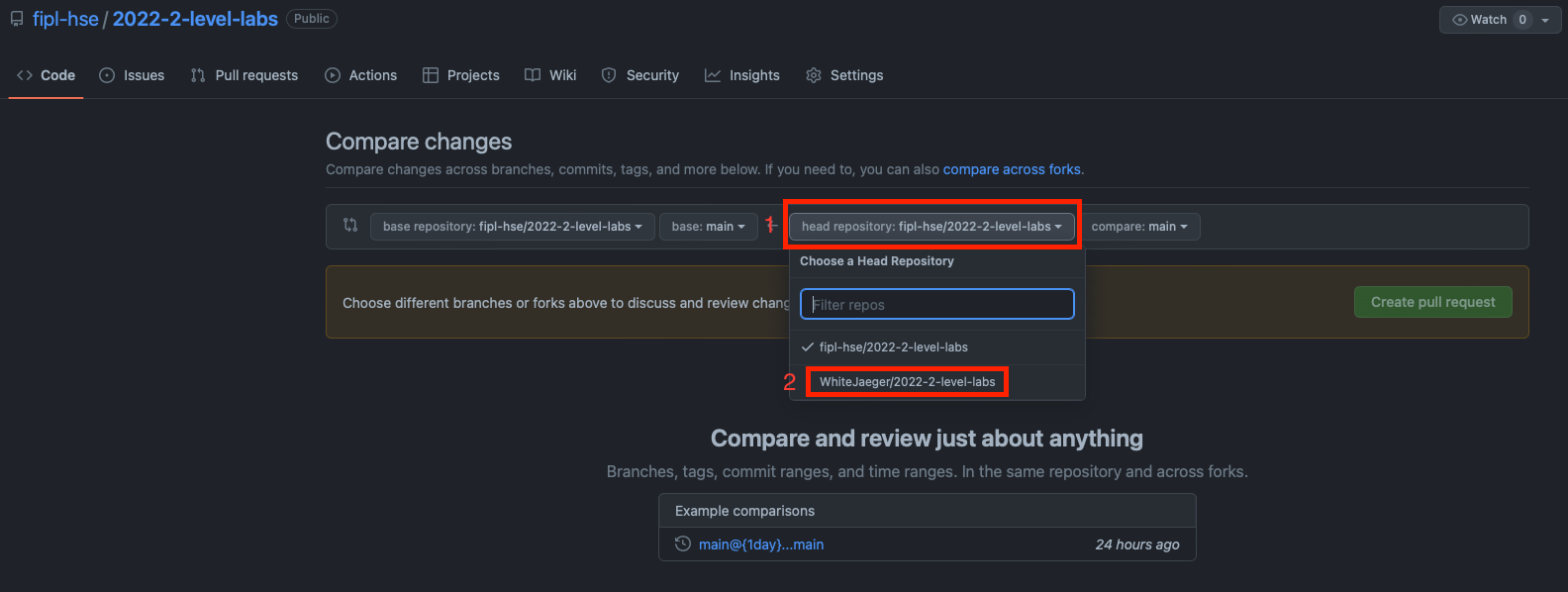The width and height of the screenshot is (1568, 592).
Task: Click the repository icon beside fipl-hse
Action: (17, 19)
